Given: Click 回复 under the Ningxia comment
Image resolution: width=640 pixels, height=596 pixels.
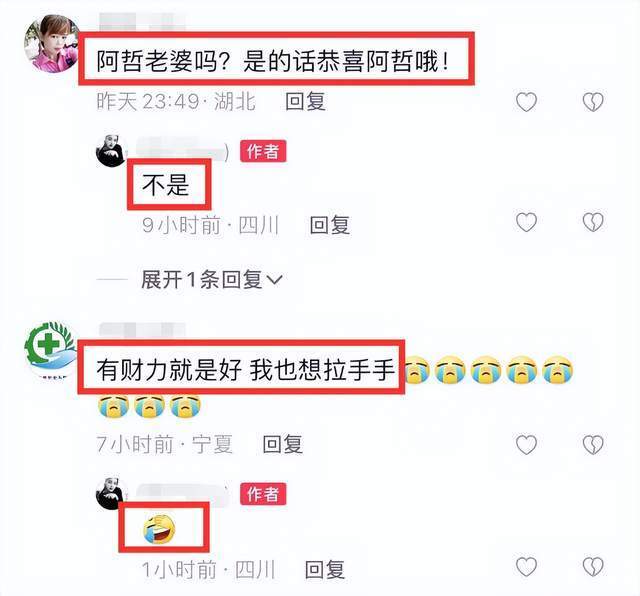Looking at the screenshot, I should point(282,444).
